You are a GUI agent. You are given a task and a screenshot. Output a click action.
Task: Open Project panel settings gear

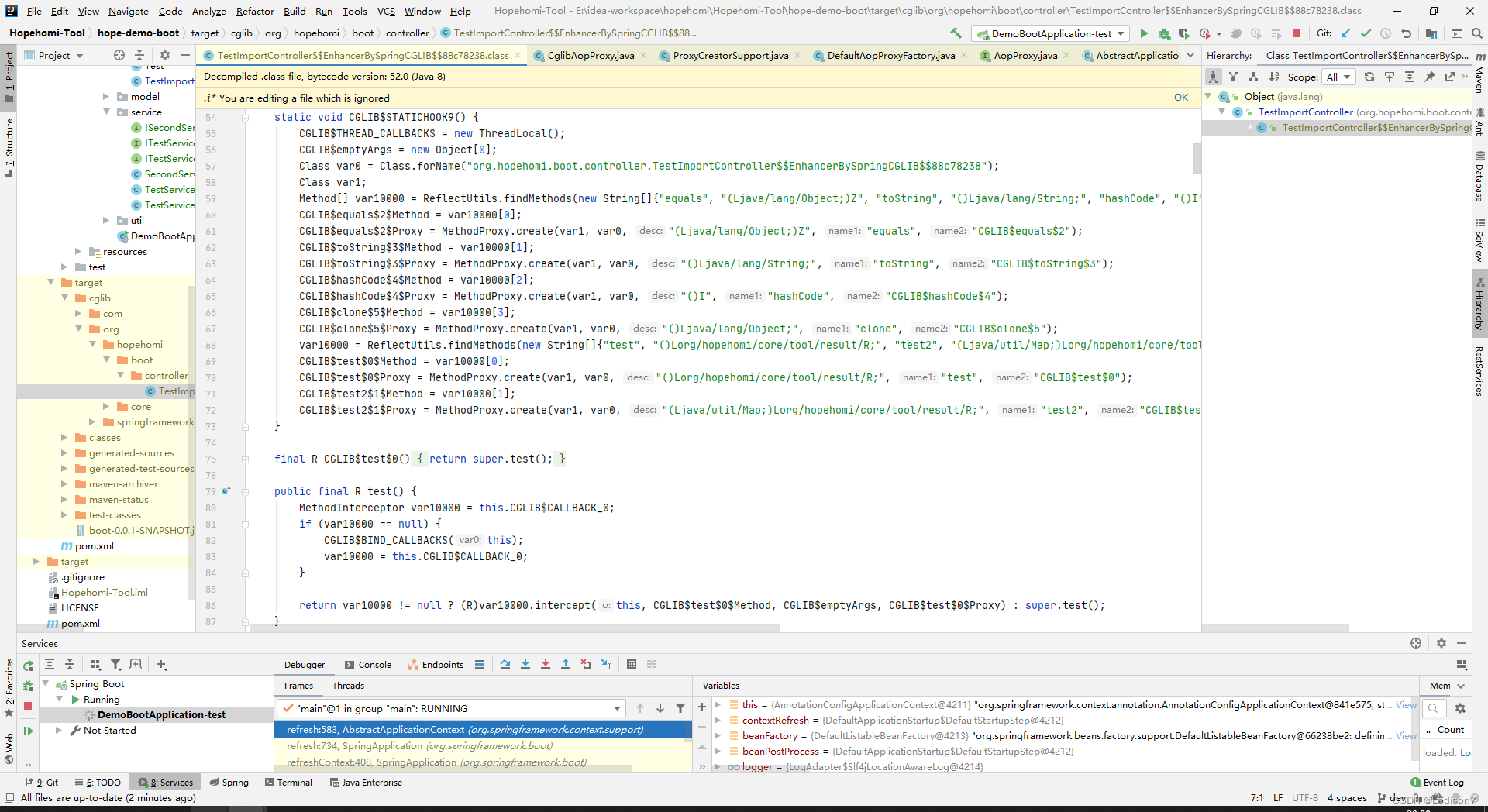(x=164, y=55)
